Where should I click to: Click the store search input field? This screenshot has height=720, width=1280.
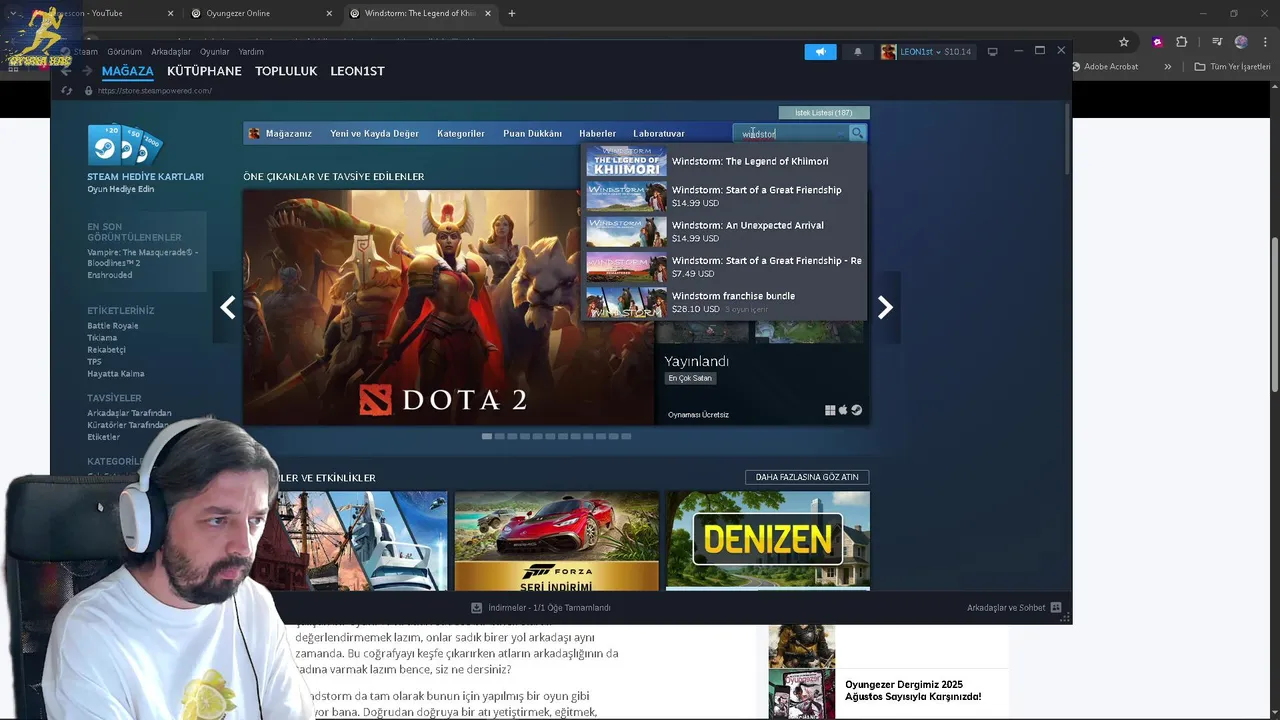(x=792, y=133)
